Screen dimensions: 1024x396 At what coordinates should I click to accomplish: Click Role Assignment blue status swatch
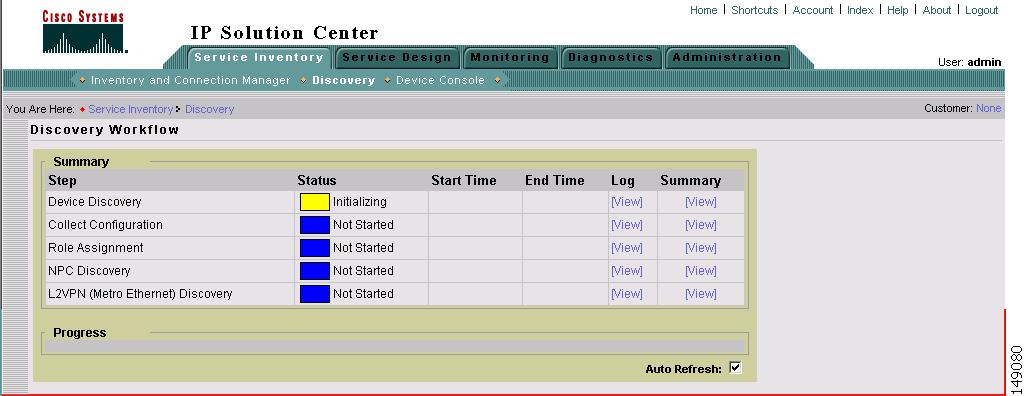(315, 248)
